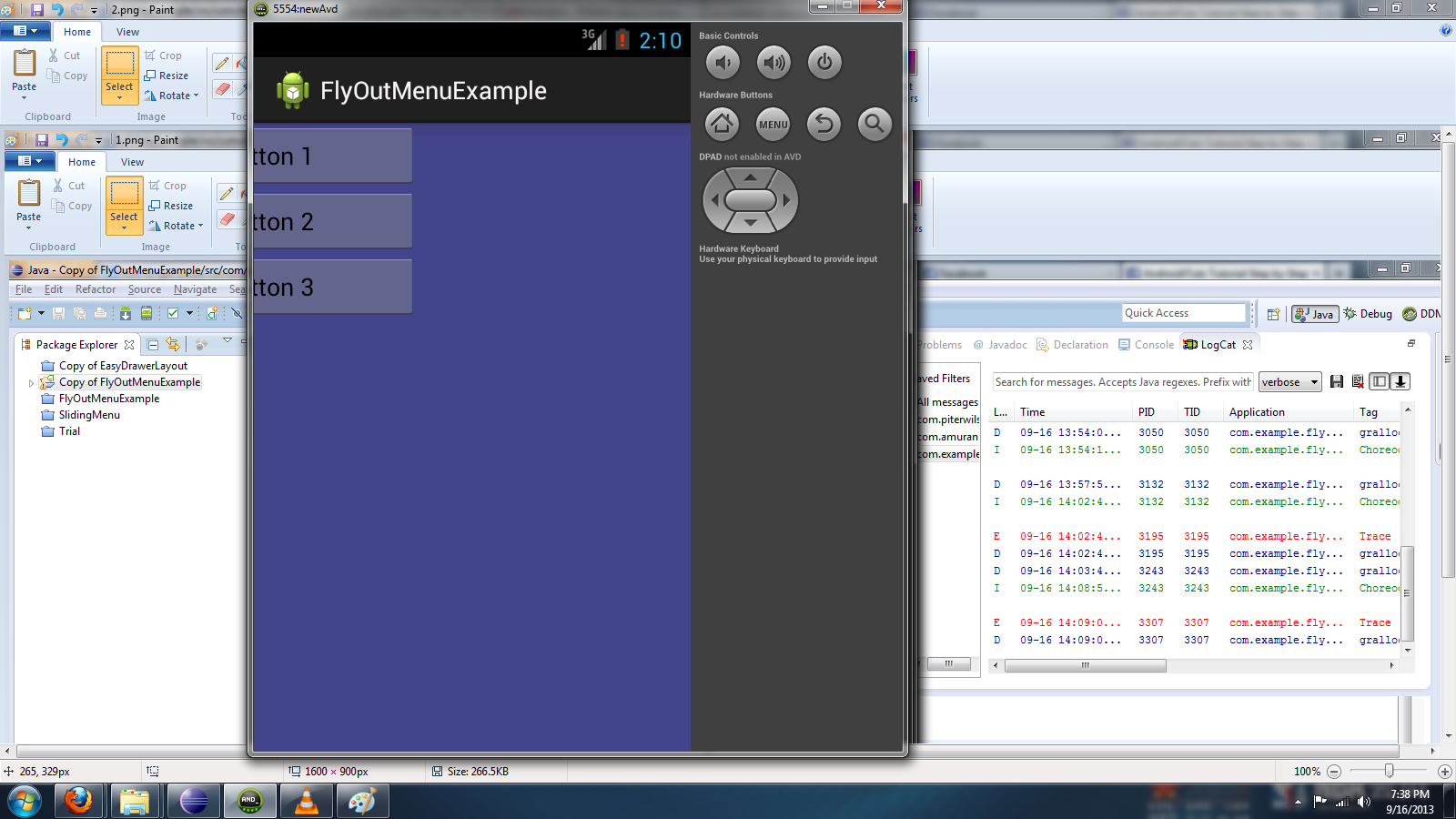Open the New wizard dropdown arrow in Eclipse

(x=41, y=313)
